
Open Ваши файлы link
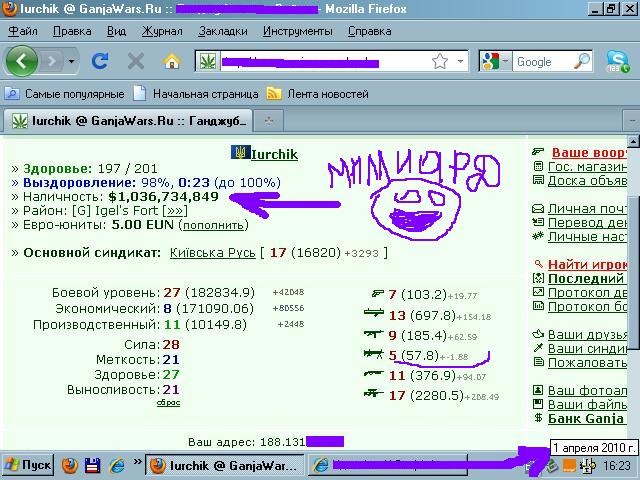click(x=587, y=405)
